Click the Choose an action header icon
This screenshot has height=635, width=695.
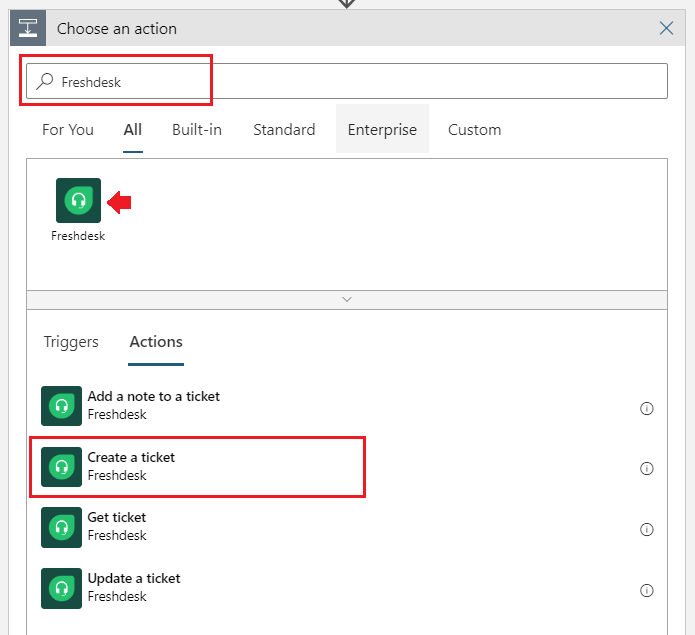[28, 28]
